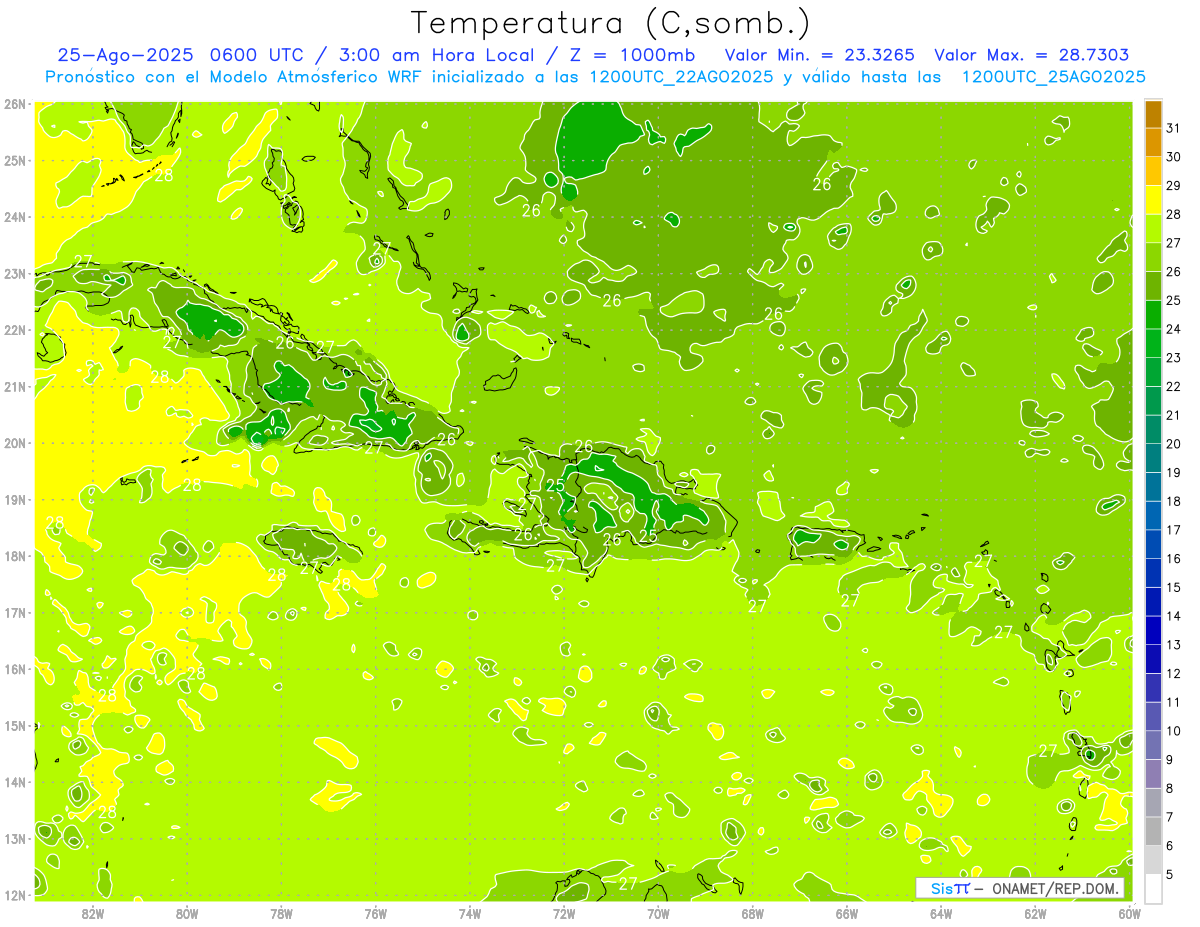Screen dimensions: 1200x927
Task: Select the model start time 1200UTC_22AGO2025
Action: [x=682, y=77]
